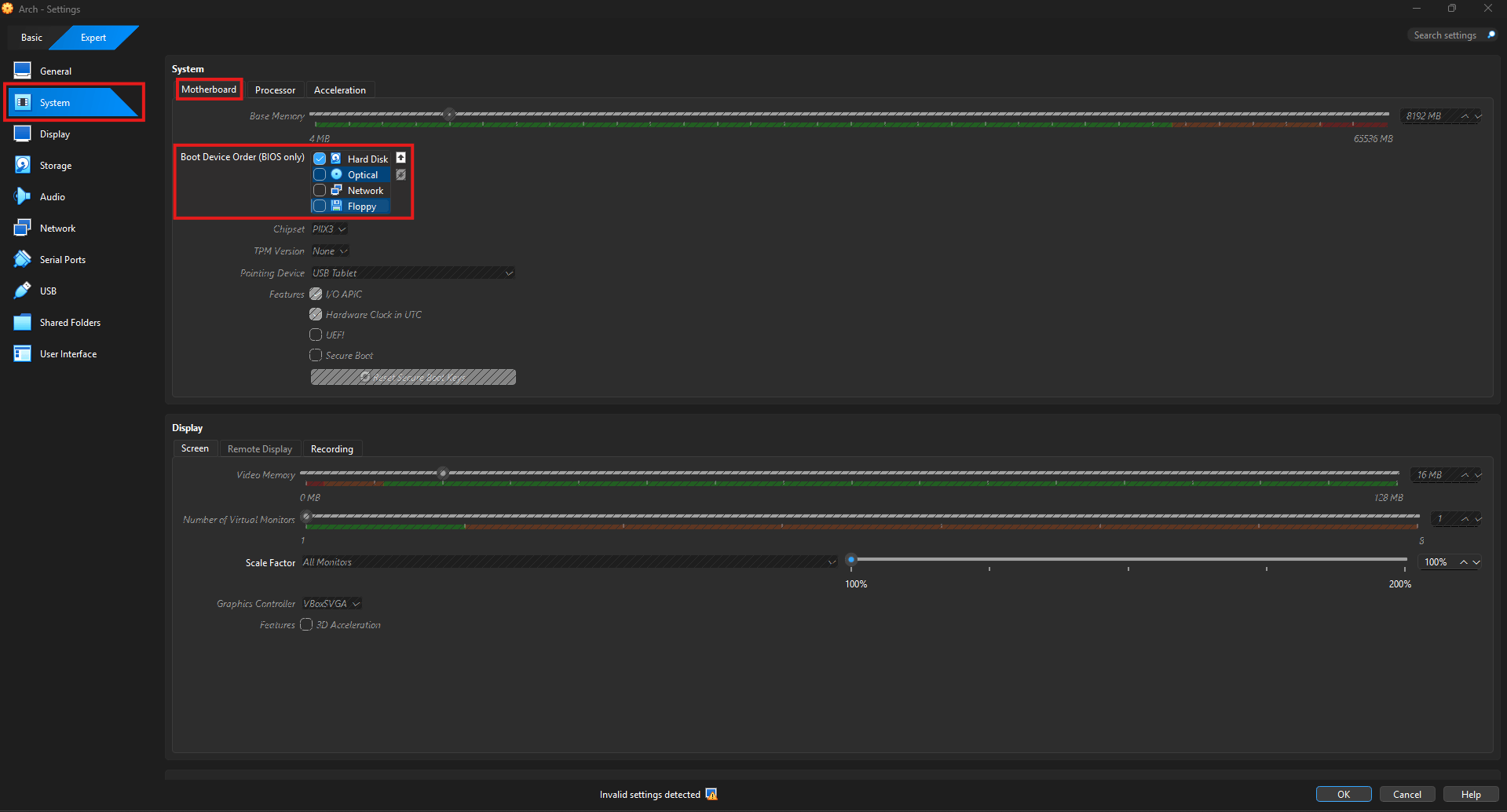
Task: Open the Network sidebar icon
Action: tap(23, 228)
